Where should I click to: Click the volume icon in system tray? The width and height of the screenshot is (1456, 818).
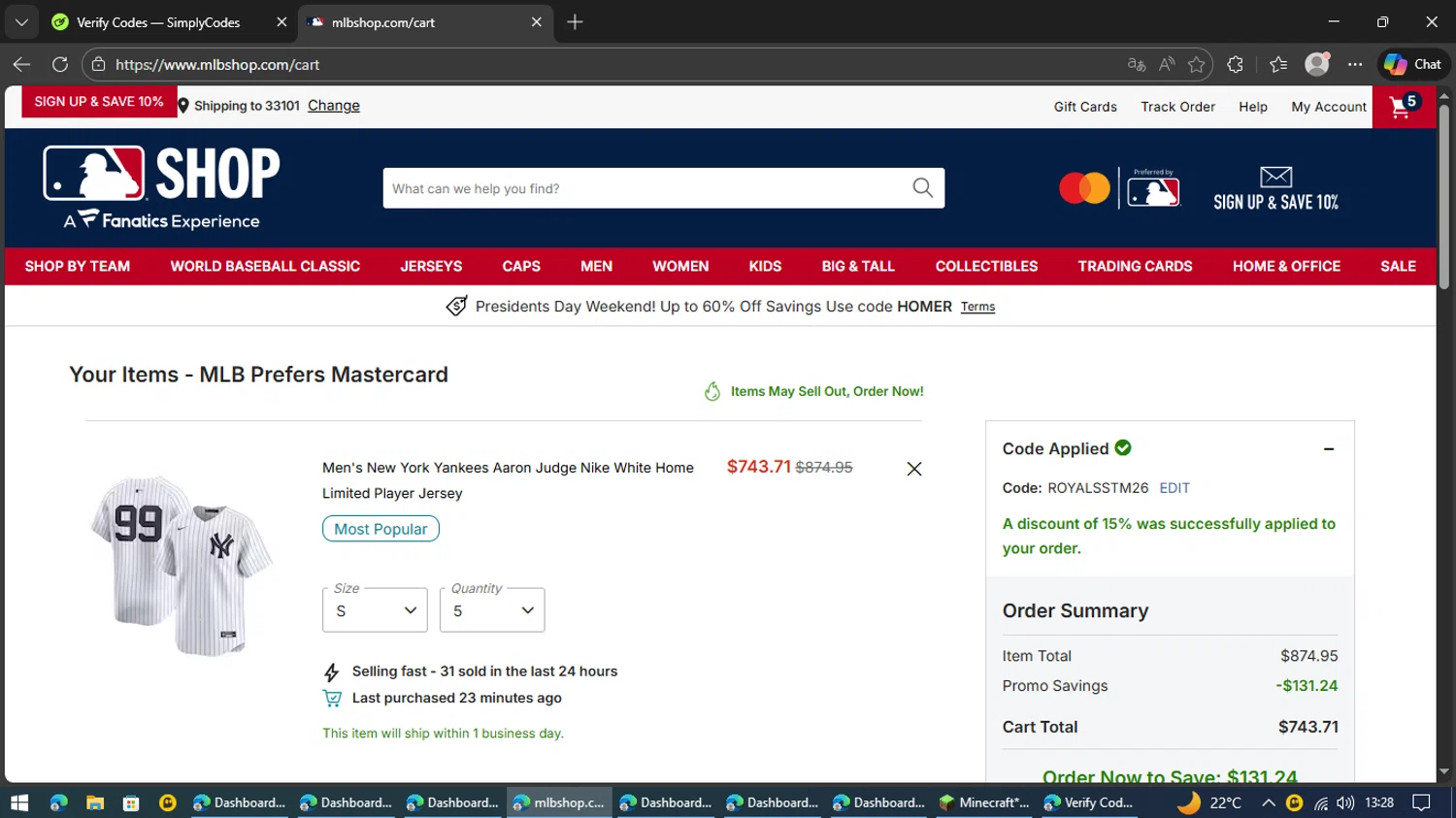[x=1344, y=802]
